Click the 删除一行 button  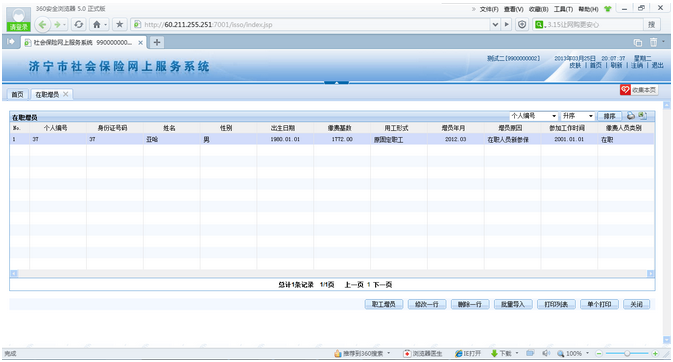point(470,304)
